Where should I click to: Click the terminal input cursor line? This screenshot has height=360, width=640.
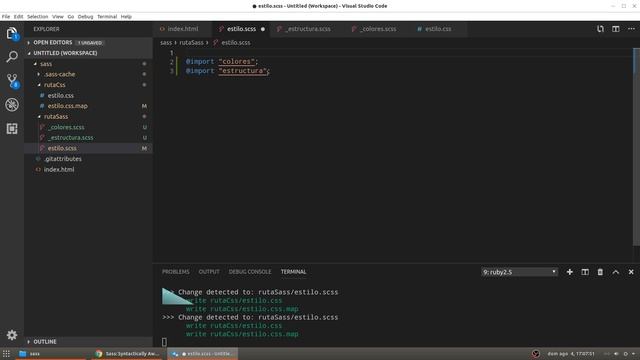[164, 342]
